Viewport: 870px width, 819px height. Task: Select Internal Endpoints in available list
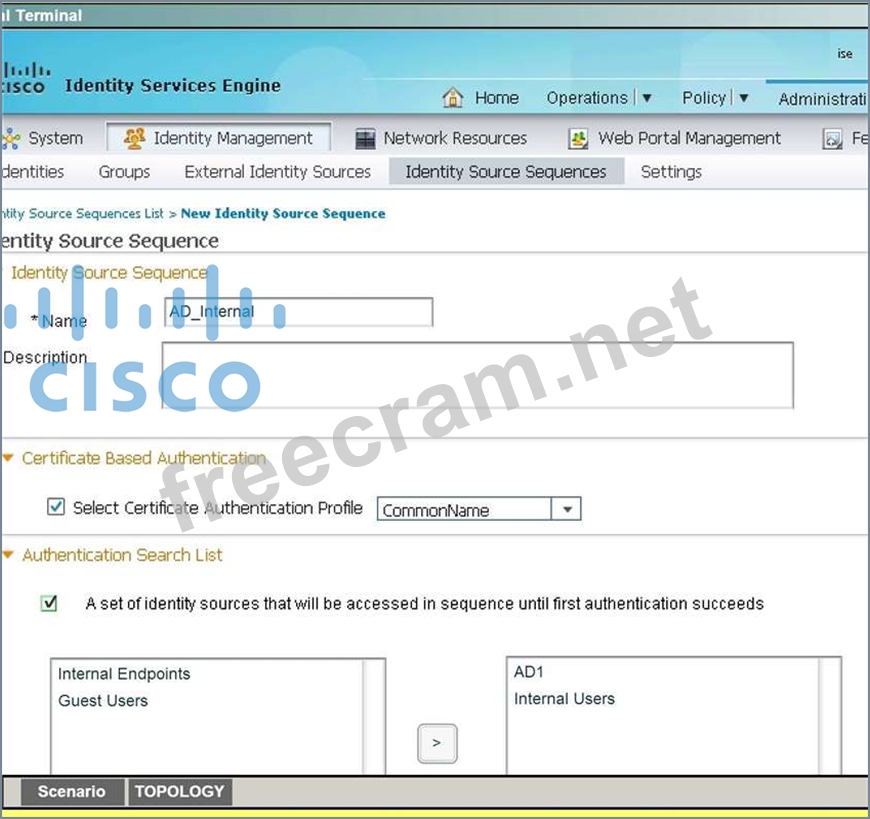pos(124,674)
